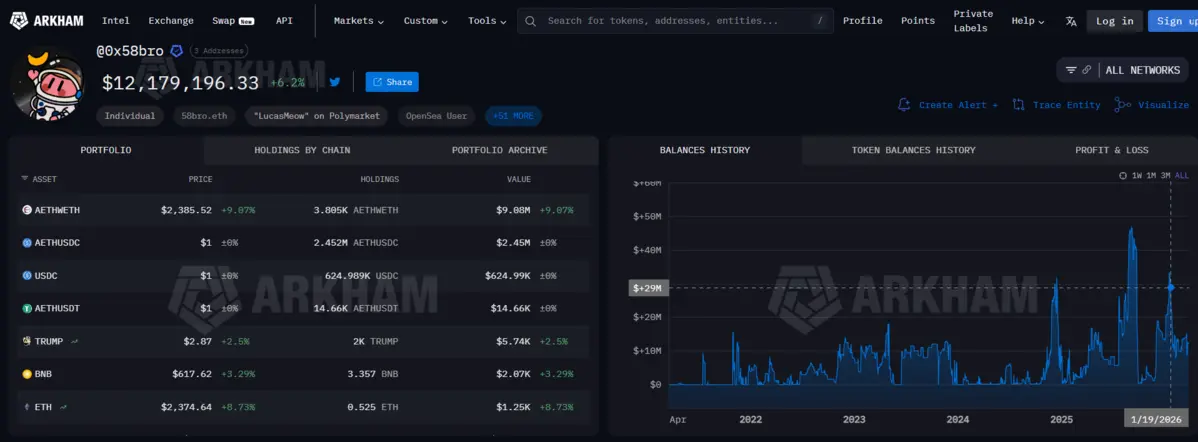Click the Trace Entity link
The height and width of the screenshot is (442, 1198).
1057,105
